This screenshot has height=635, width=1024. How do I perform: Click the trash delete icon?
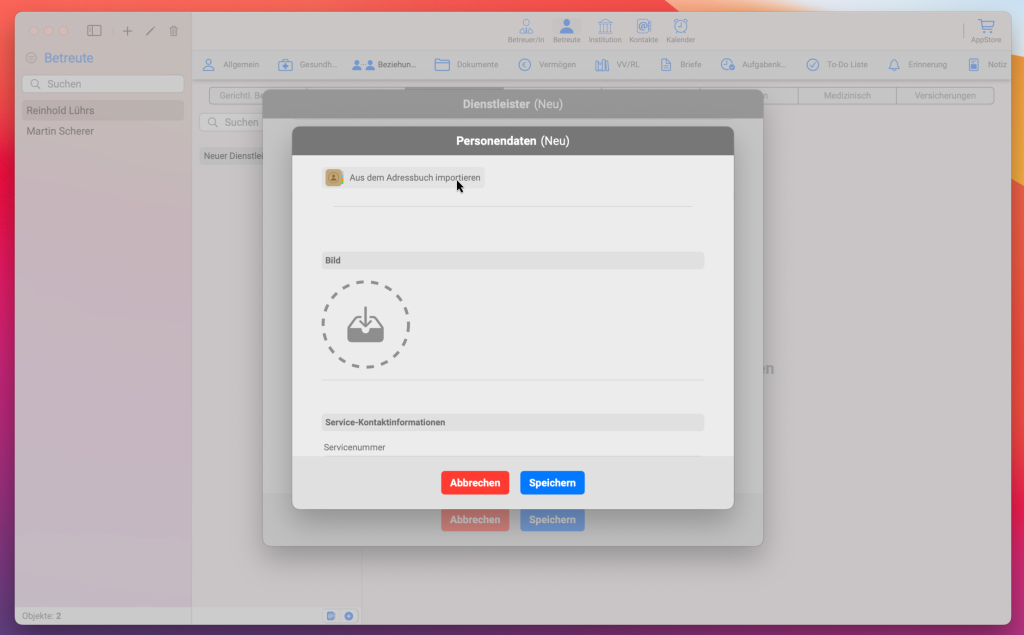[174, 31]
